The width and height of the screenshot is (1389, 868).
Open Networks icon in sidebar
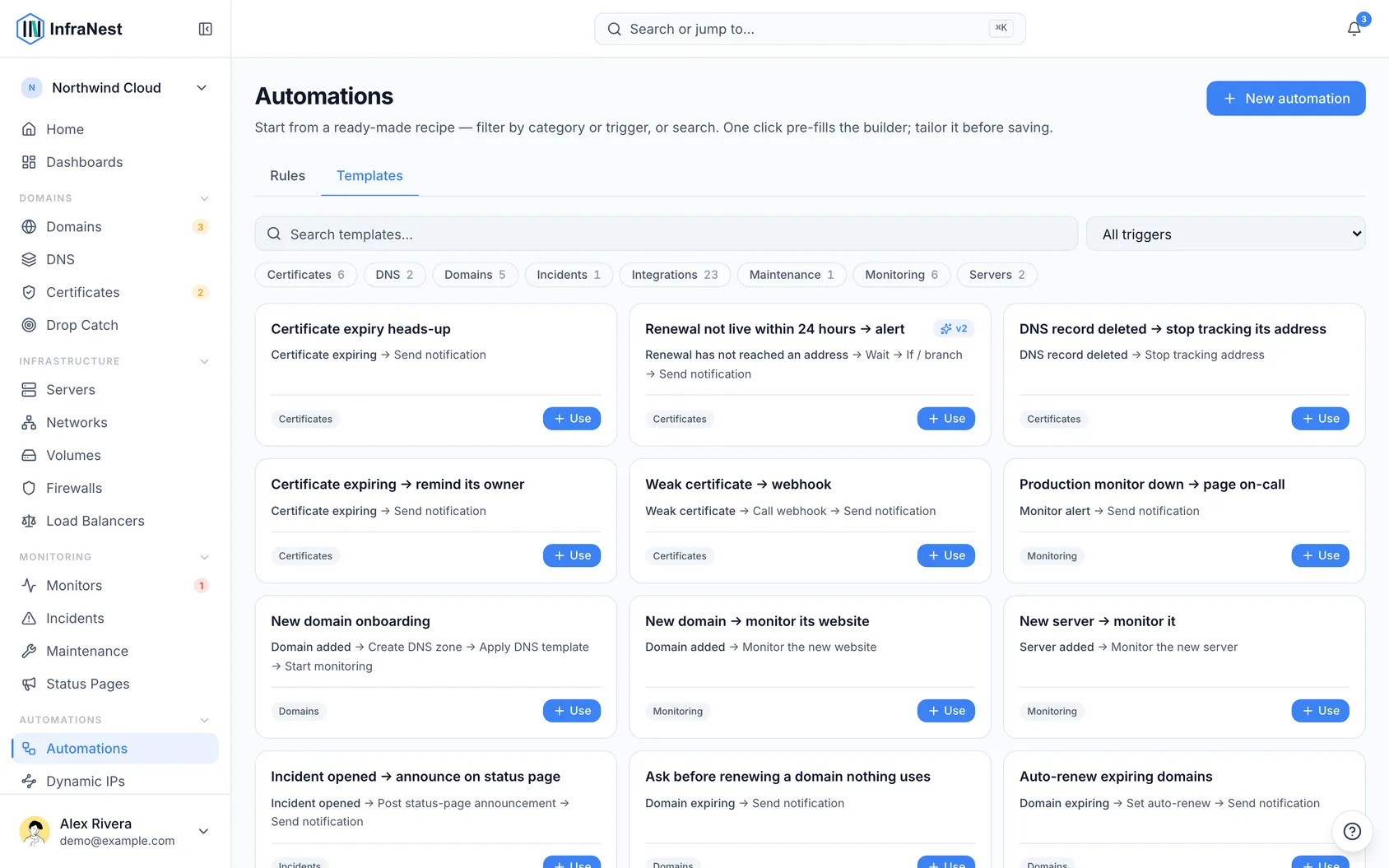(x=29, y=422)
